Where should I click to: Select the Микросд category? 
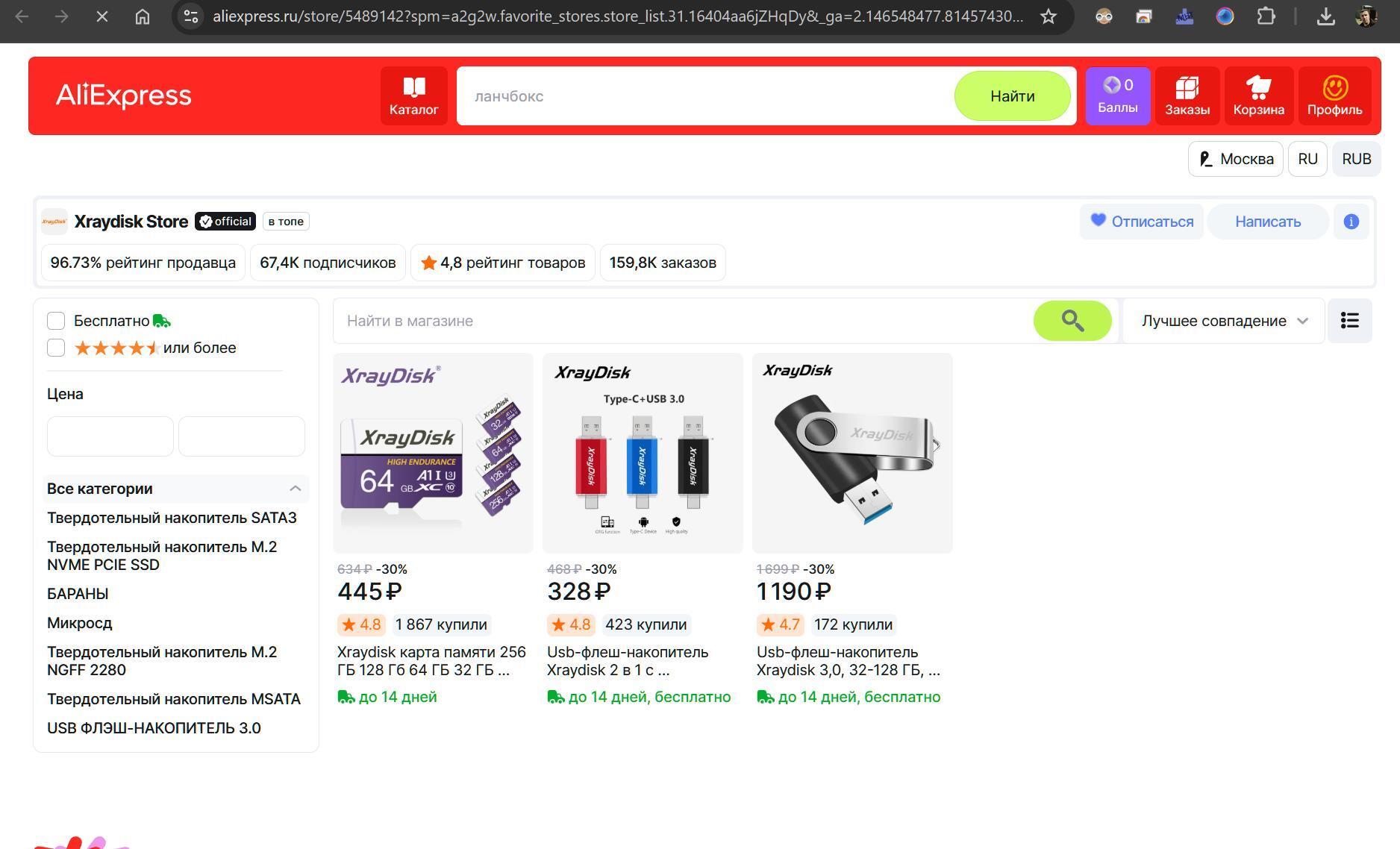79,623
